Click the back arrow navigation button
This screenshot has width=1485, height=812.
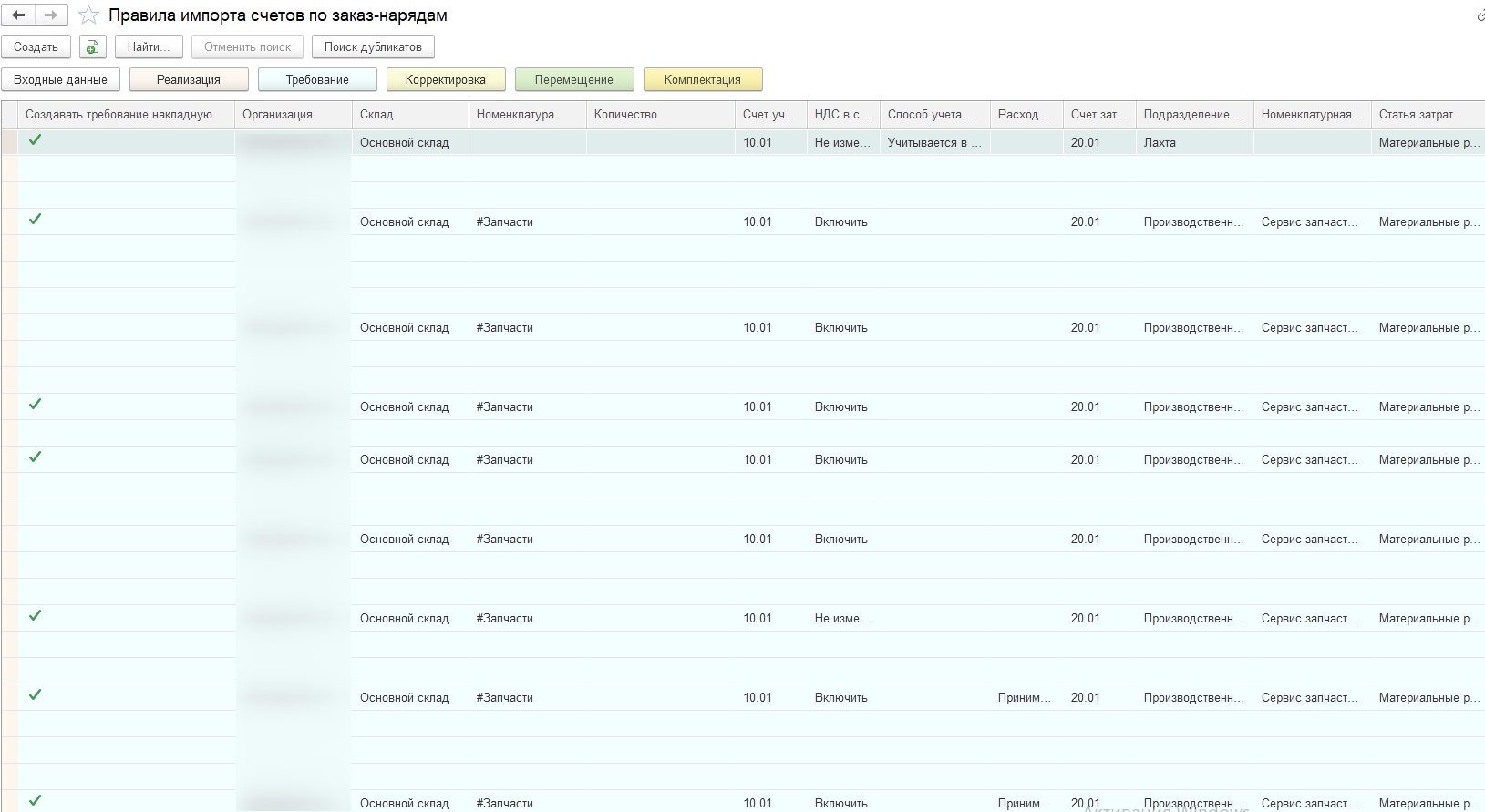(19, 15)
